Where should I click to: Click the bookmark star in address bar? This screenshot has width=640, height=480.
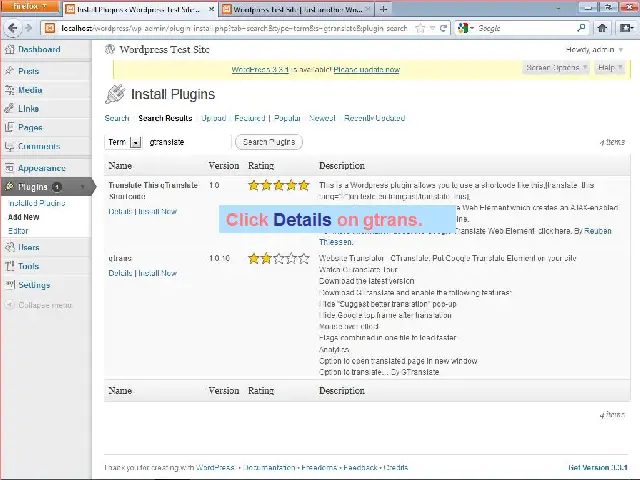tap(420, 28)
